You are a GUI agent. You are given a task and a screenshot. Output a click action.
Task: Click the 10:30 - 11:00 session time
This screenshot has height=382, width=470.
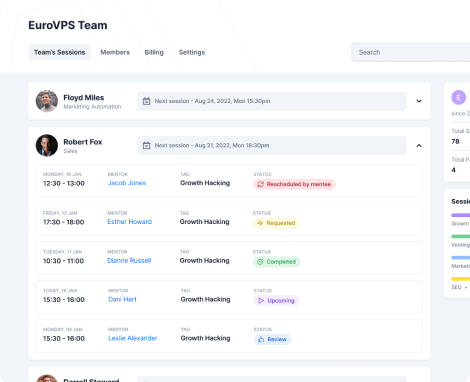[x=63, y=261]
